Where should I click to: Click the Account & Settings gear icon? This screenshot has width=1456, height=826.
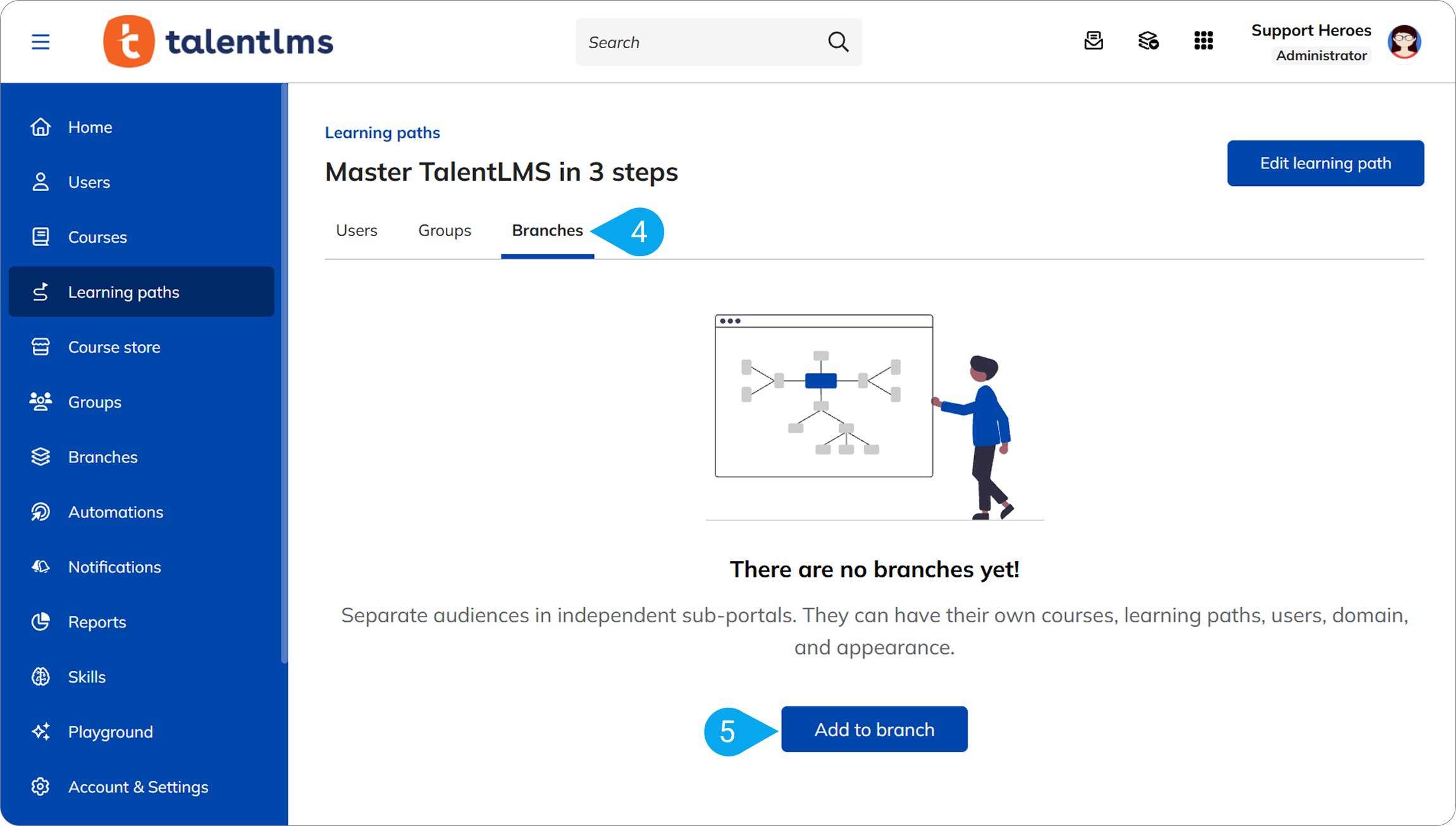coord(40,787)
